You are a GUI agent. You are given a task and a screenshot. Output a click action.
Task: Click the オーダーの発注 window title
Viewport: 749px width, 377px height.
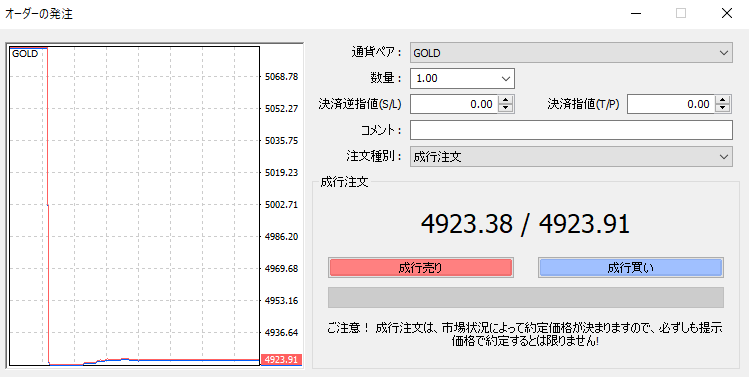39,13
